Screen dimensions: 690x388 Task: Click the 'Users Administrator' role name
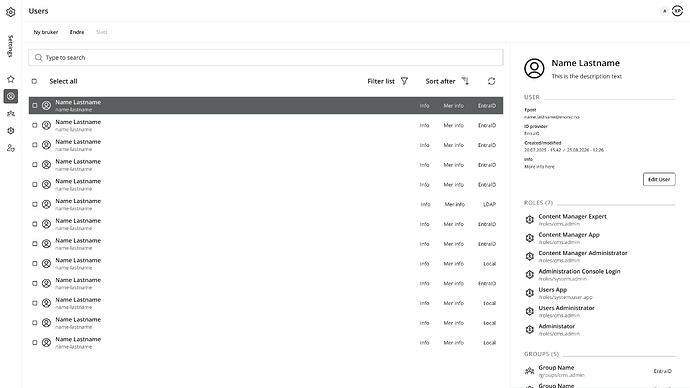coord(566,308)
